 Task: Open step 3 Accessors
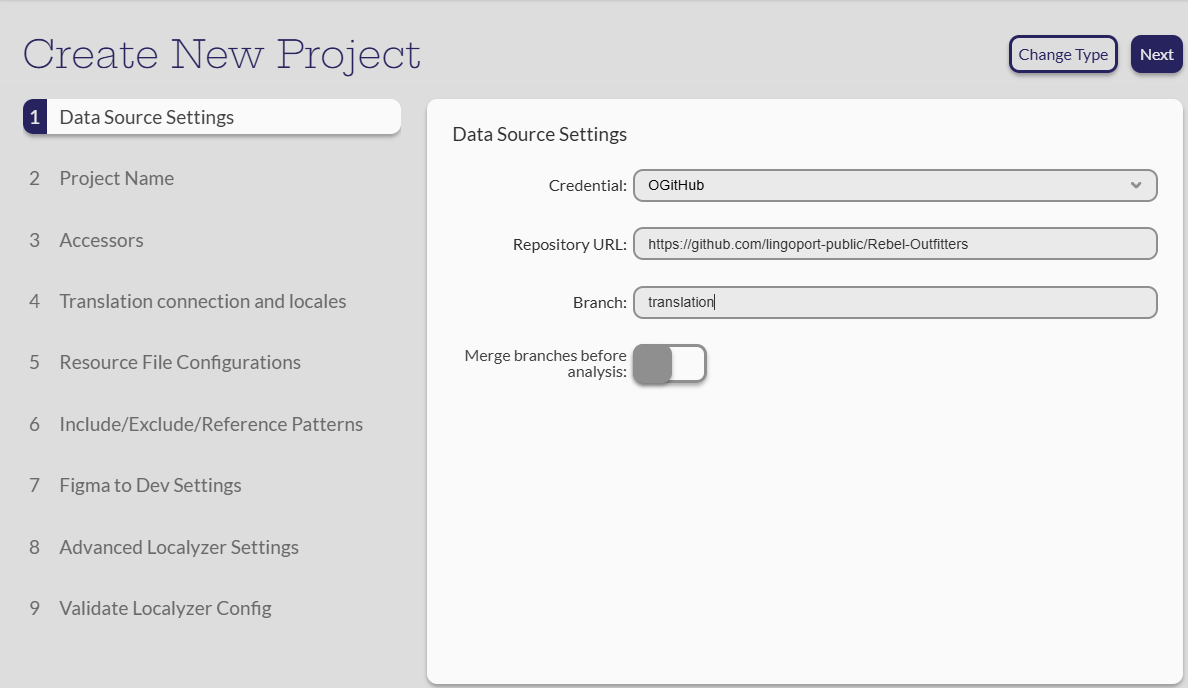click(x=101, y=241)
